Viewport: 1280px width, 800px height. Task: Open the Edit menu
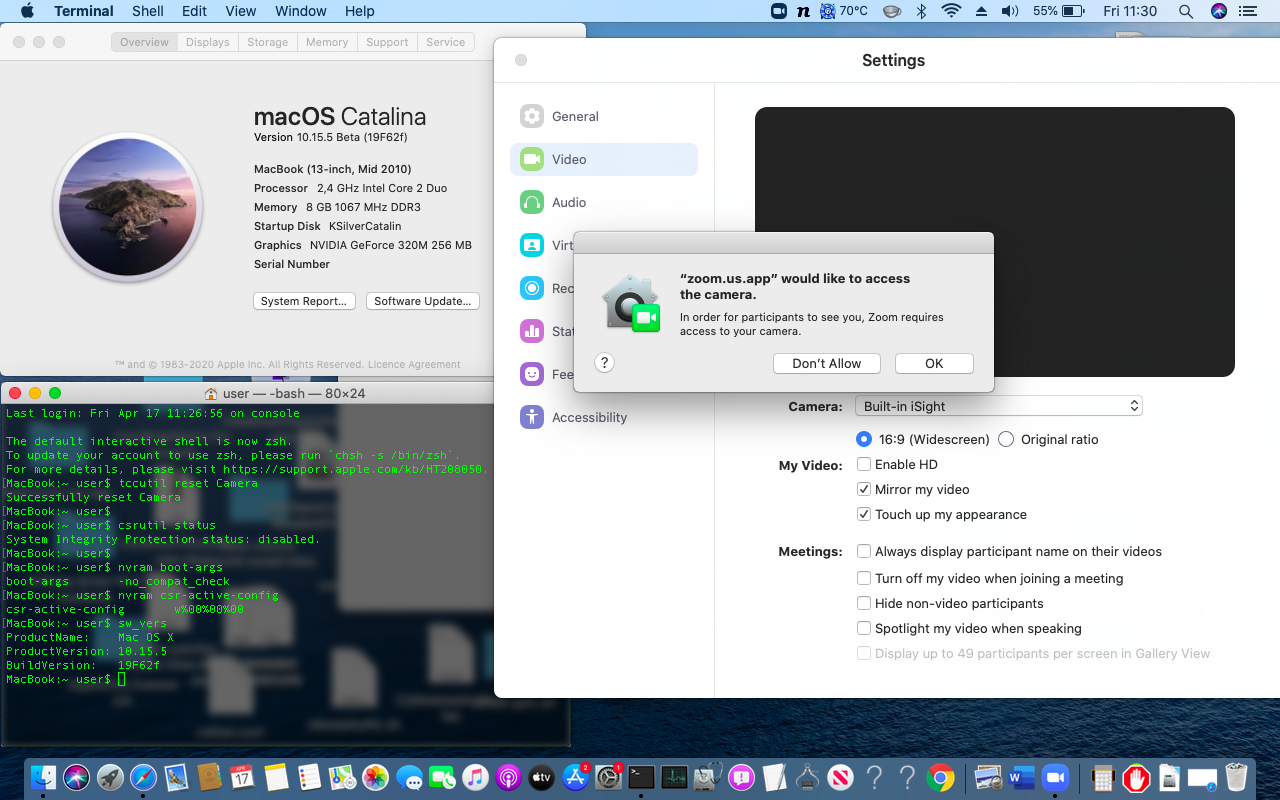point(194,11)
